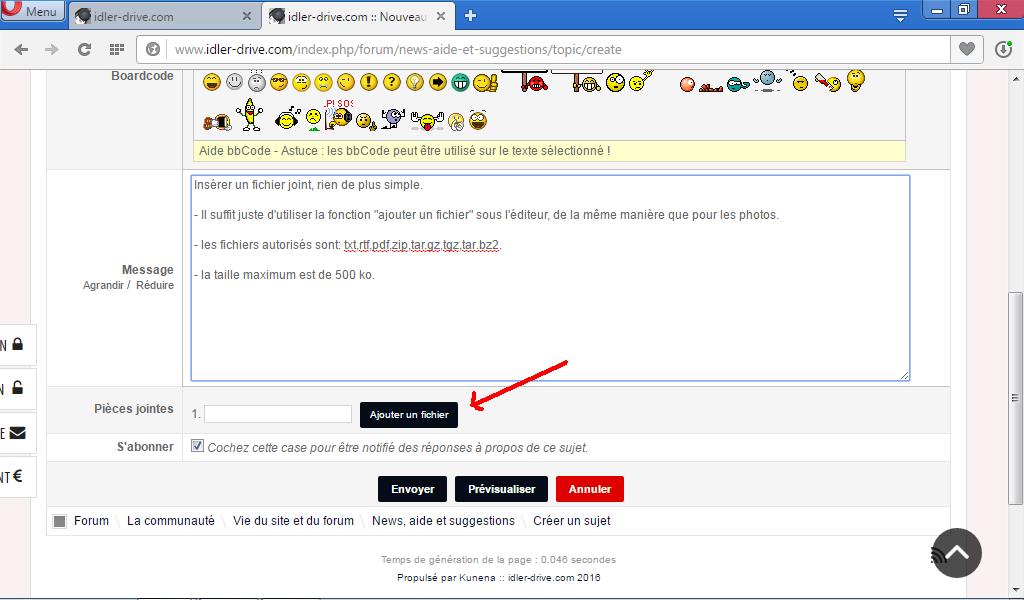Image resolution: width=1024 pixels, height=600 pixels.
Task: Switch to the first idler-drive.com tab
Action: [160, 16]
